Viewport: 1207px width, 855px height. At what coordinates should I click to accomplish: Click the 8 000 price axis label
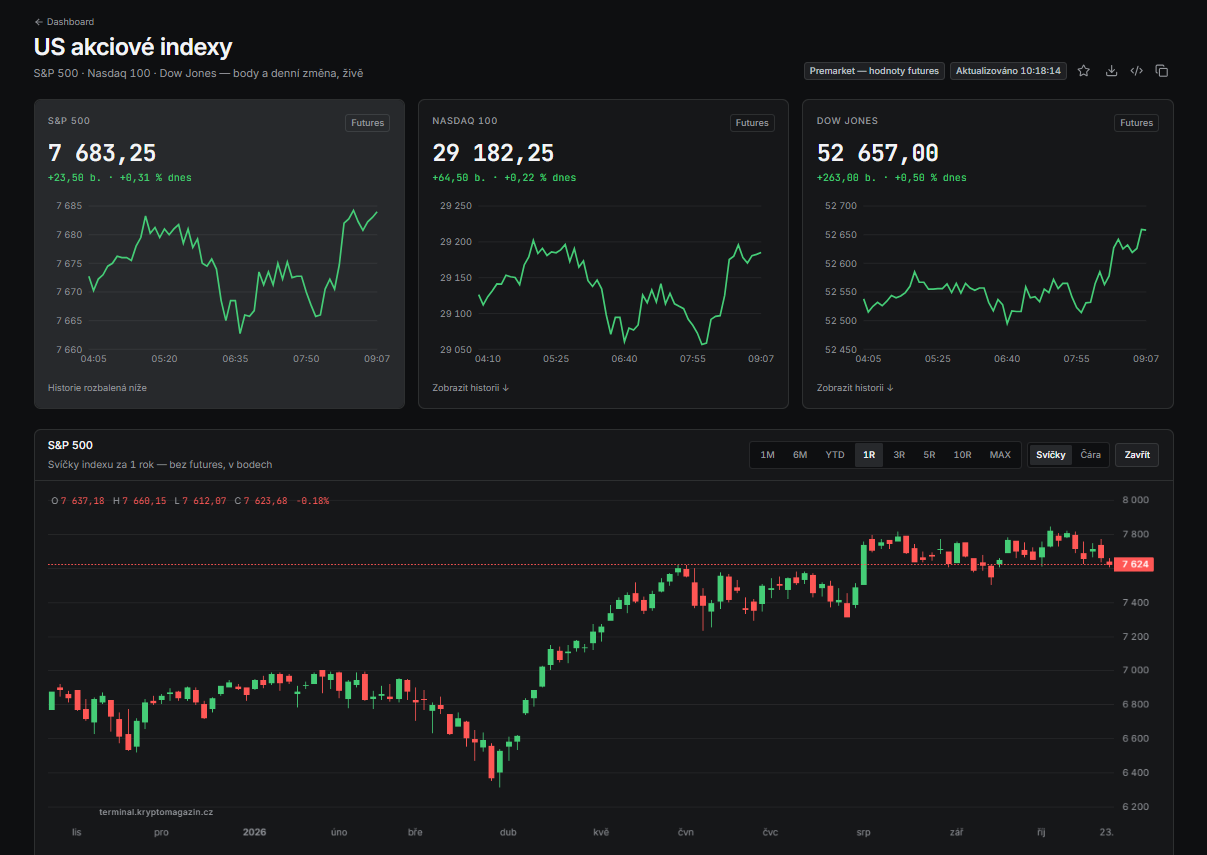click(x=1135, y=500)
